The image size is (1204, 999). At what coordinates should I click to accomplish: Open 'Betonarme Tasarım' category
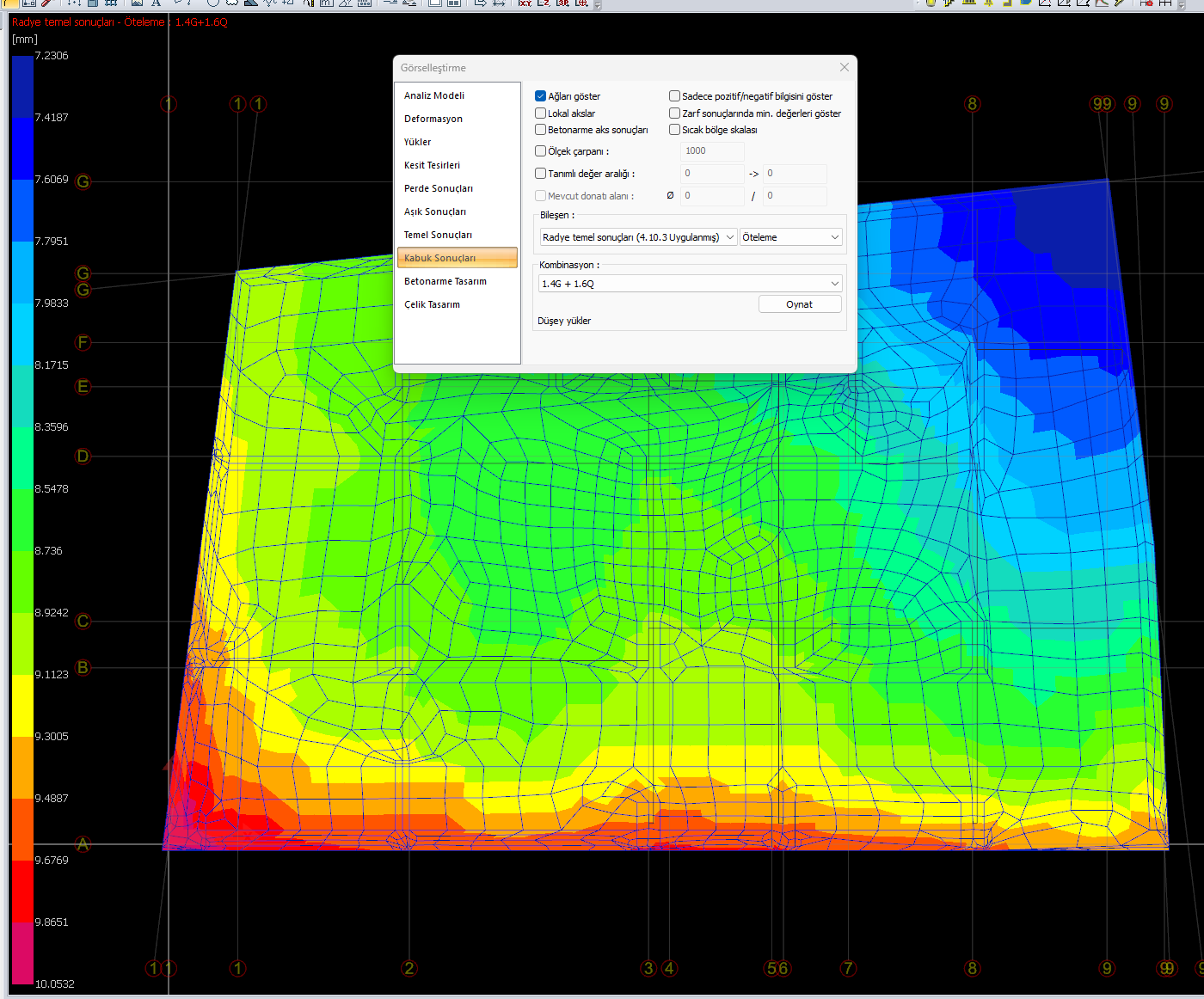tap(445, 281)
